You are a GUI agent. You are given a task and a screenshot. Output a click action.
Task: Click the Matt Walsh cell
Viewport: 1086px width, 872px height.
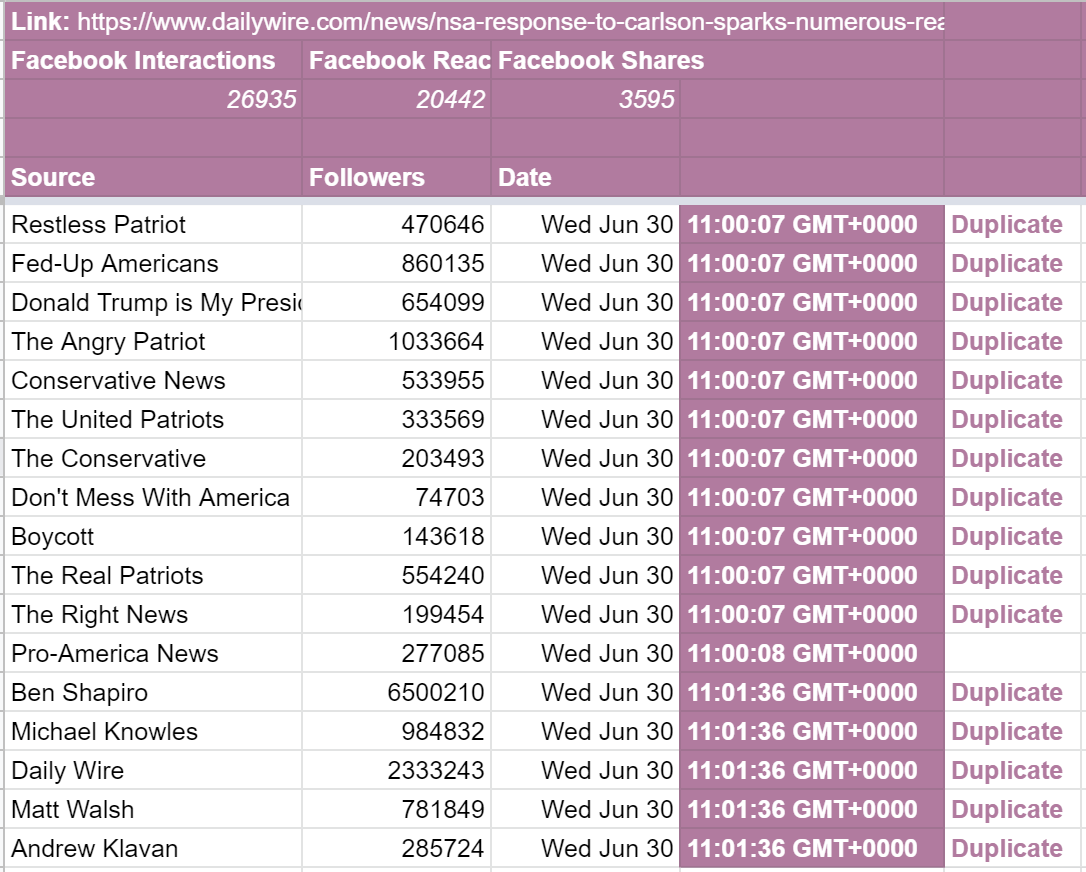[x=153, y=810]
